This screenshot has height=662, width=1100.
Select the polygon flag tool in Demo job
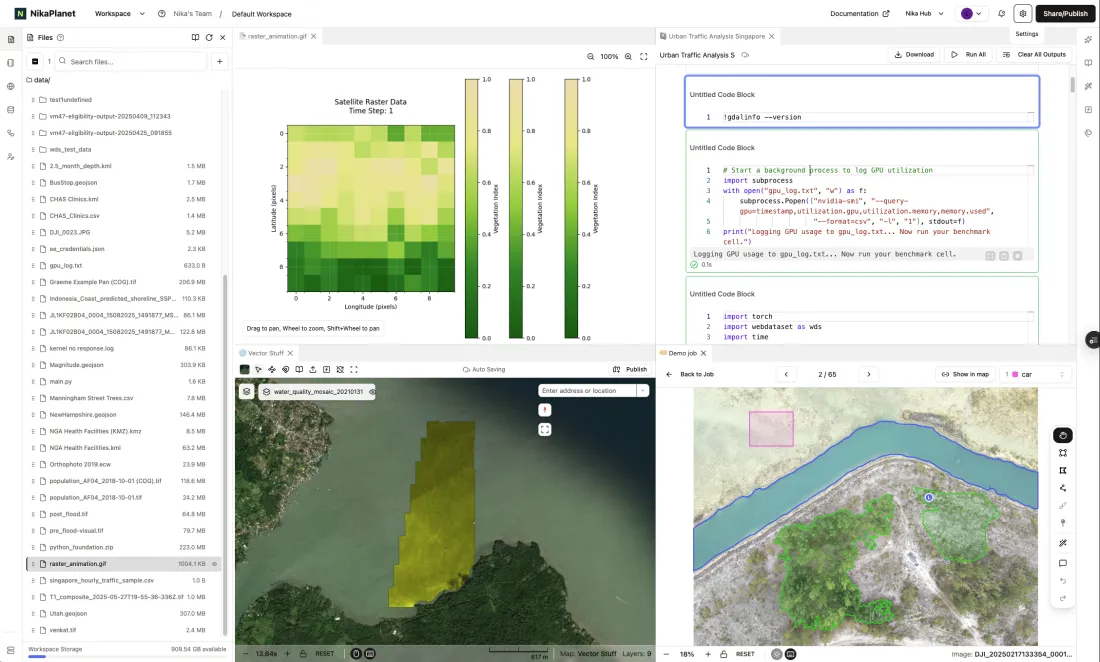coord(1063,471)
